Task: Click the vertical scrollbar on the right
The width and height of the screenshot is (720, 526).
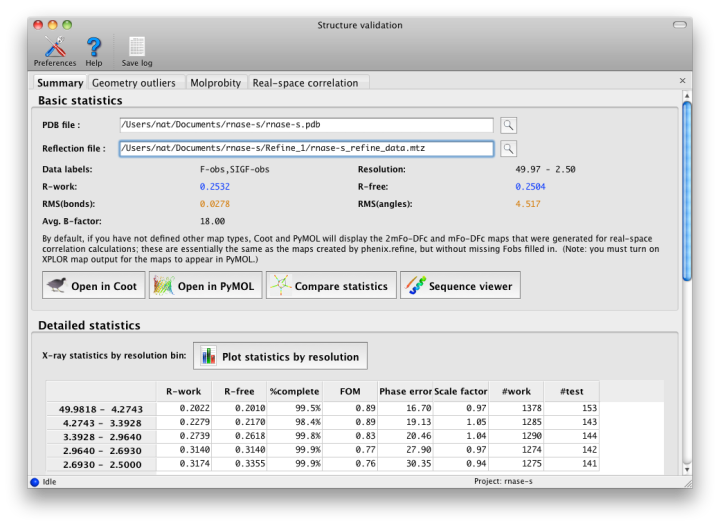Action: [686, 190]
